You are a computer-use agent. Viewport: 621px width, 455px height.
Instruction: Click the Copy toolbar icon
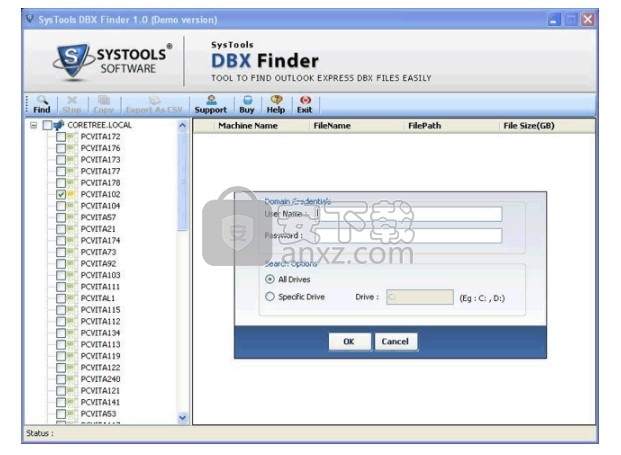pyautogui.click(x=104, y=105)
